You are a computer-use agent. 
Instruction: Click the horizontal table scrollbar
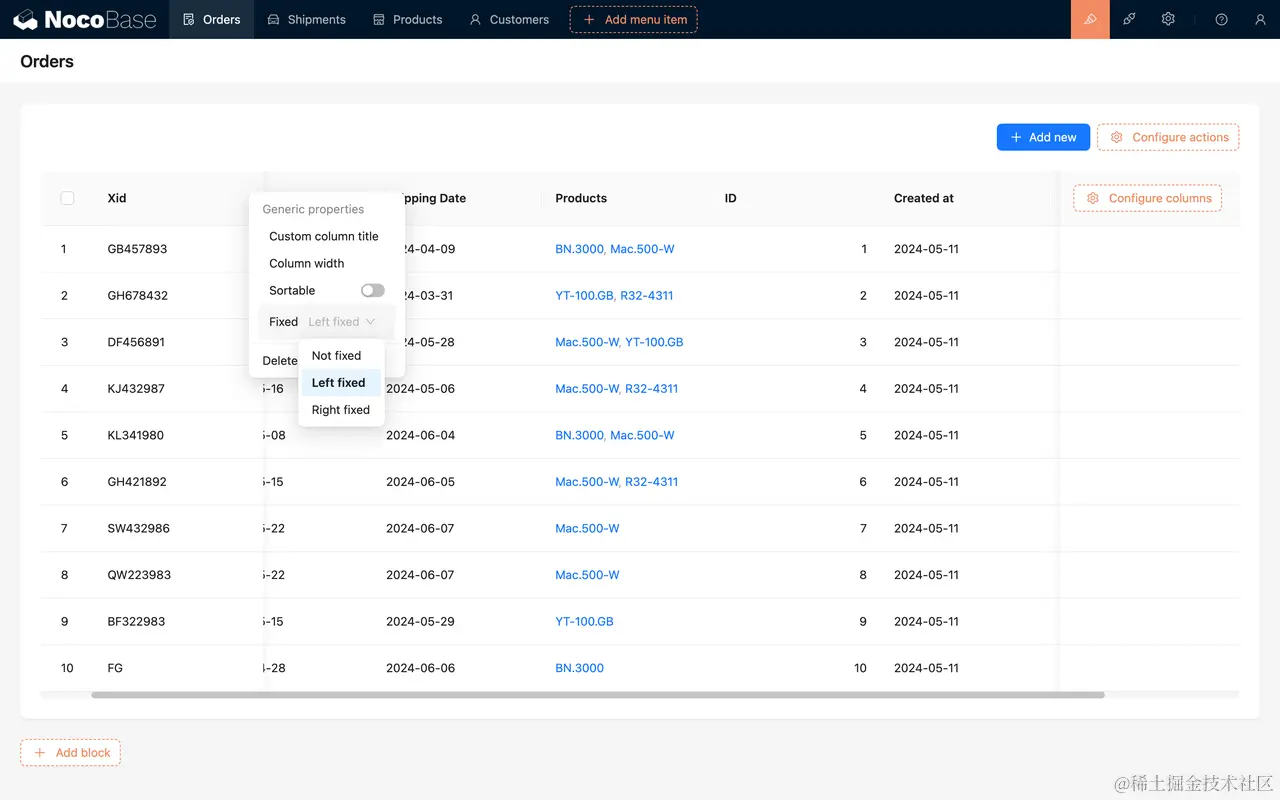point(598,695)
